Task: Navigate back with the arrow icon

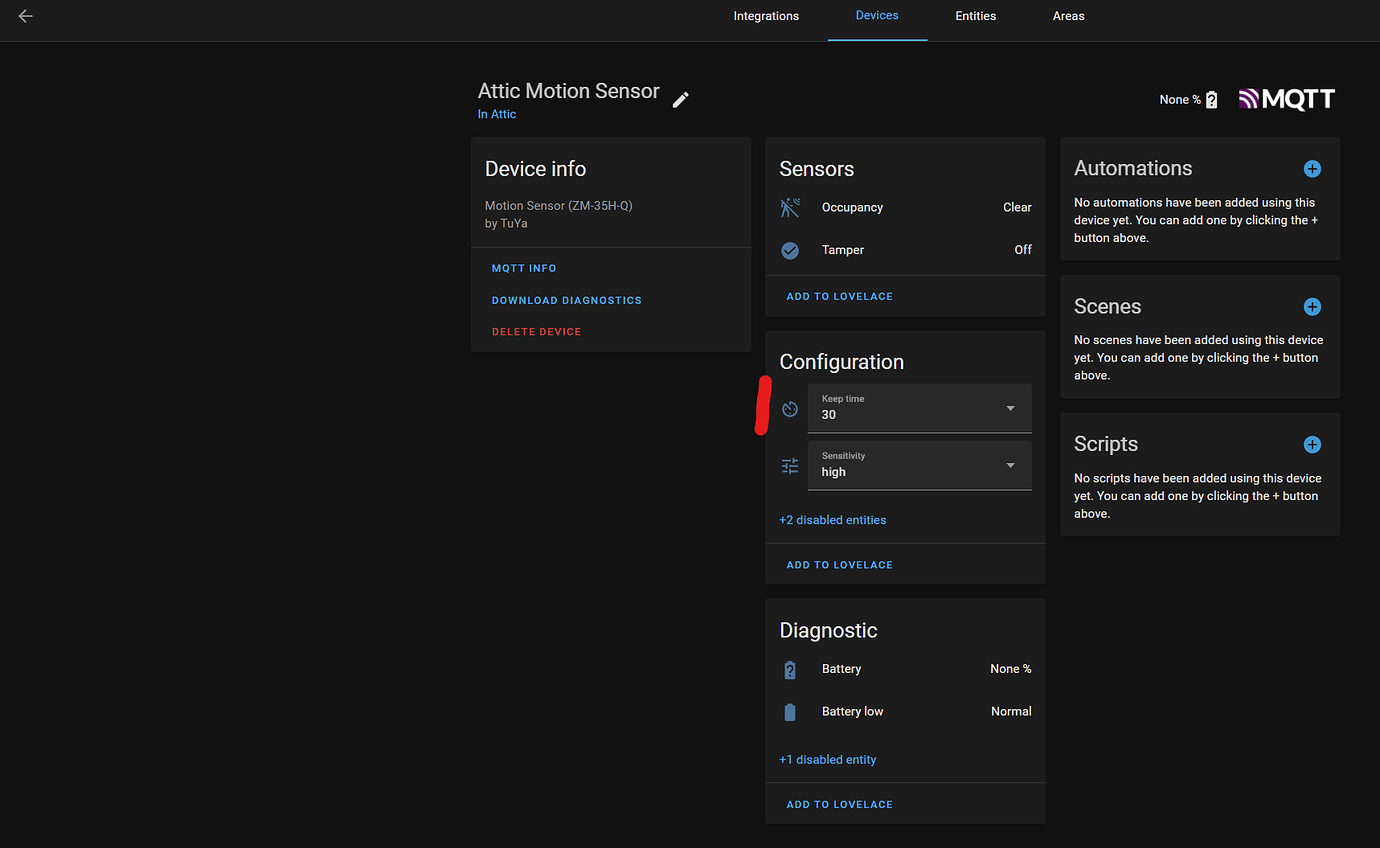Action: tap(26, 15)
